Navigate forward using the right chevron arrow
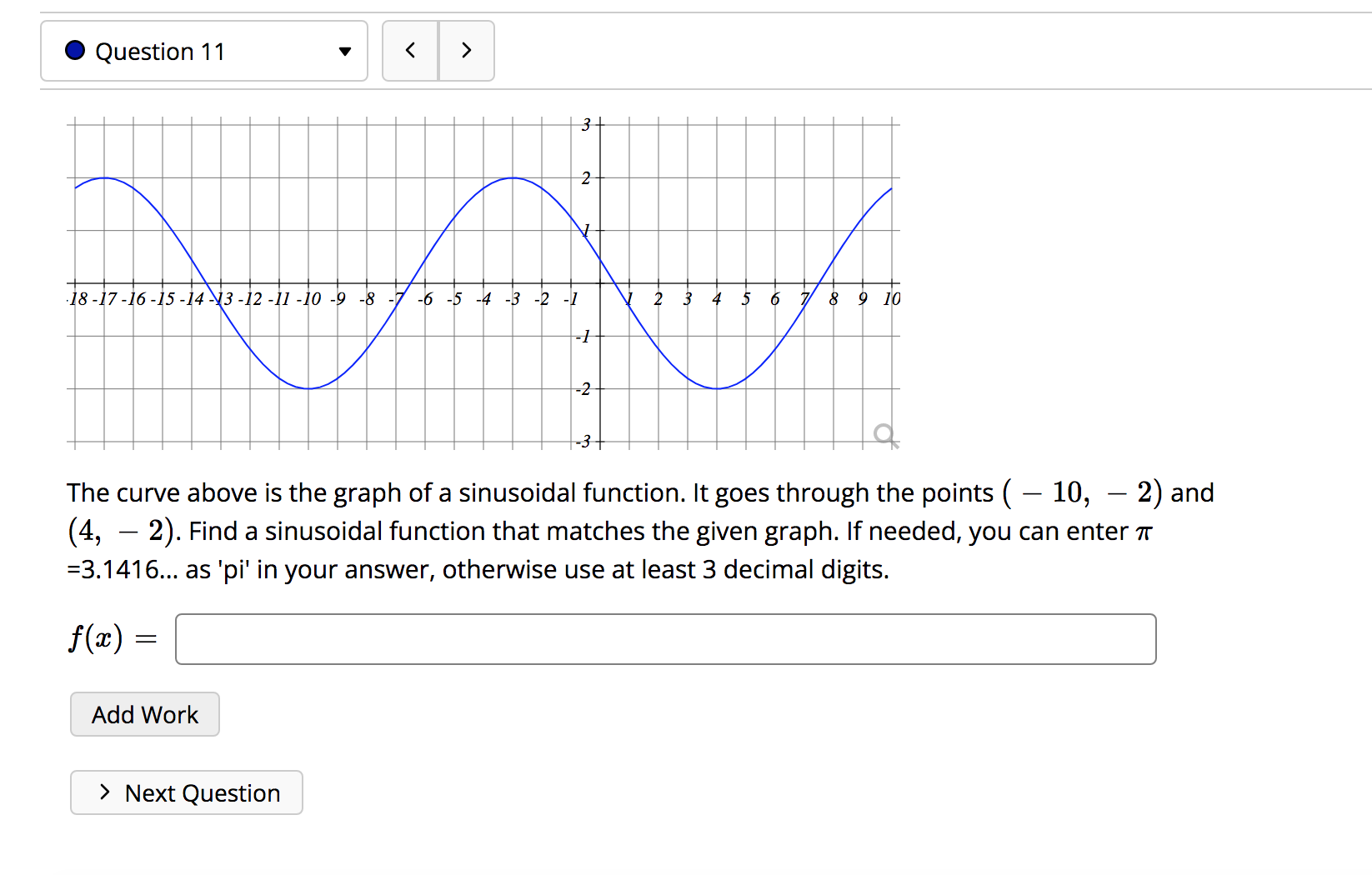Screen dimensions: 1372x875 (467, 50)
